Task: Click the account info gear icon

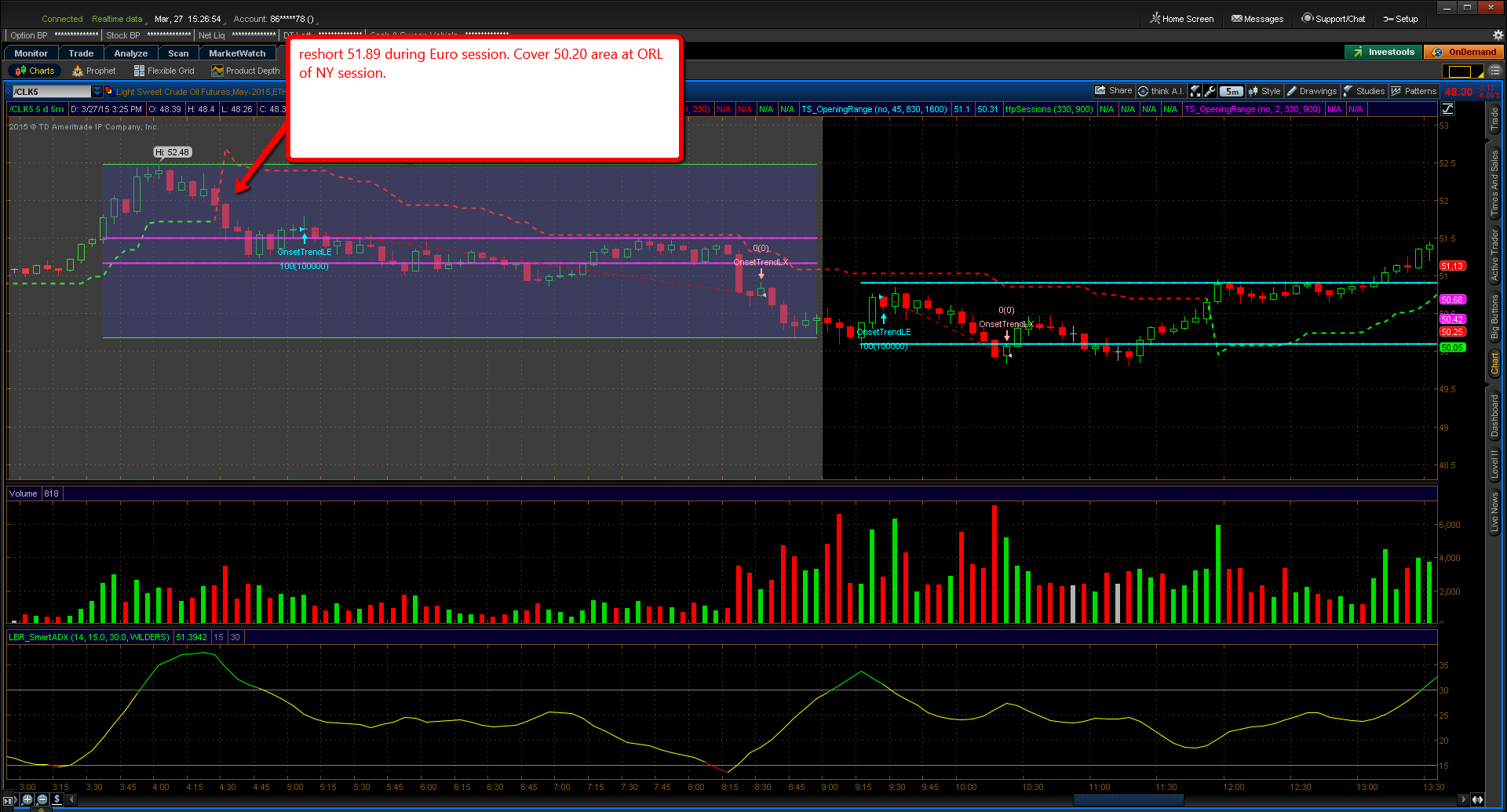Action: tap(1498, 35)
